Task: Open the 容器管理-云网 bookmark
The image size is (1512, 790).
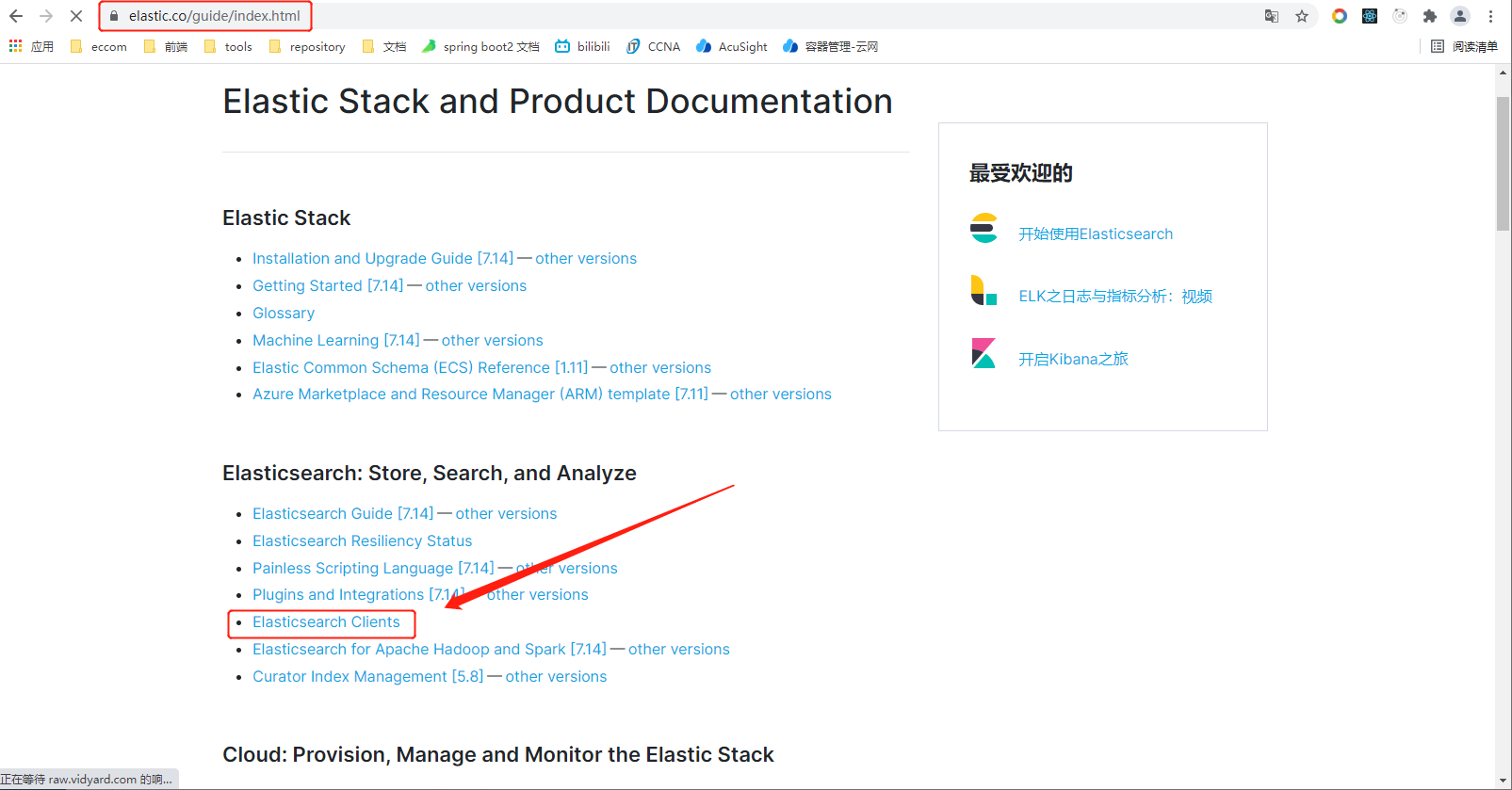Action: [x=830, y=46]
